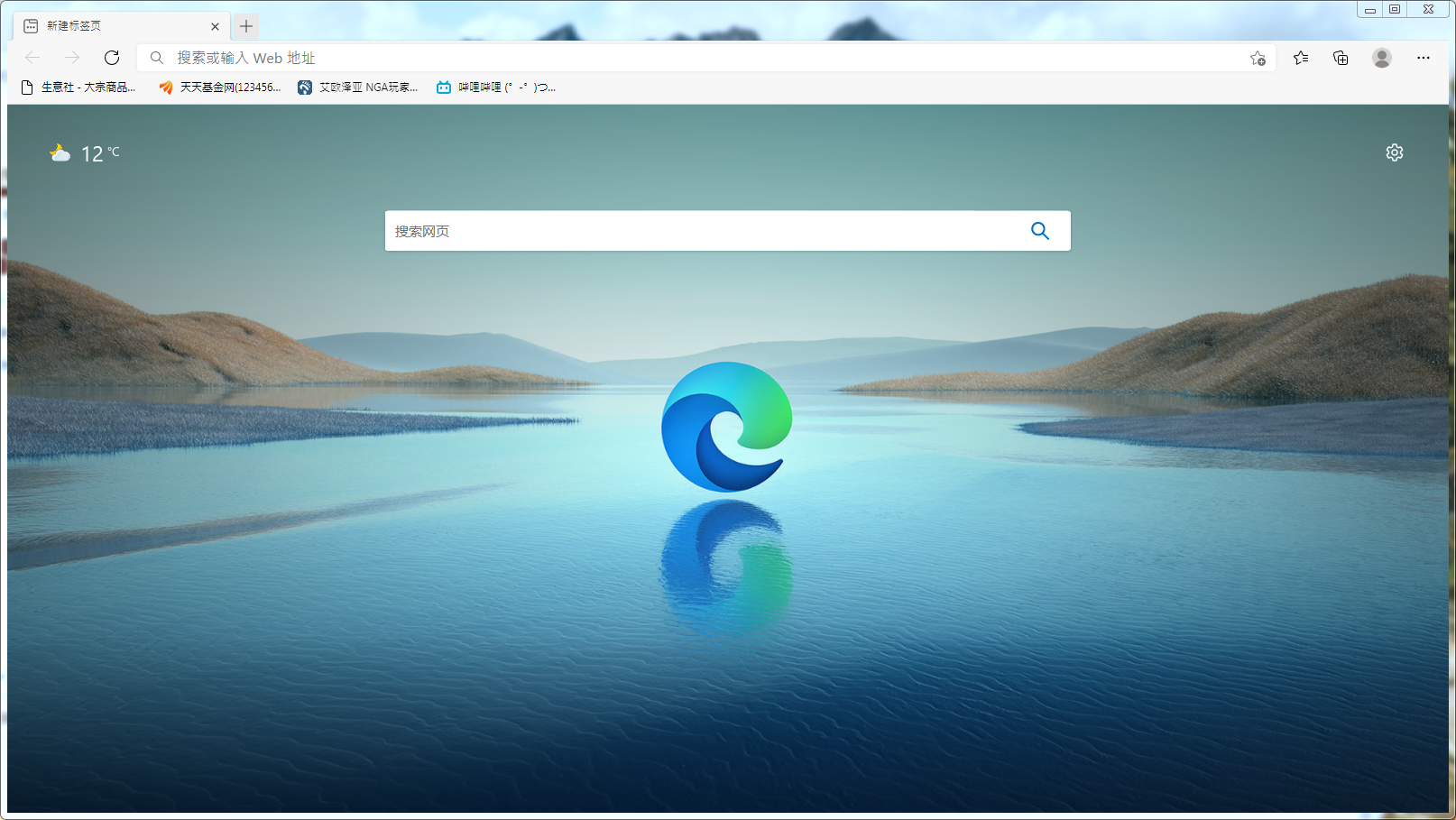Click the back navigation arrow

point(32,58)
